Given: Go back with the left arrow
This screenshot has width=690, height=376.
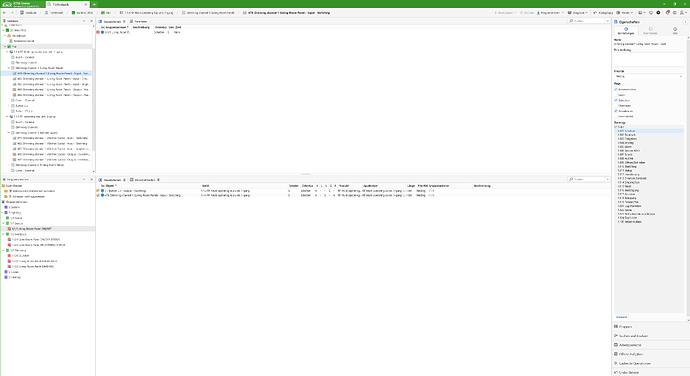Looking at the screenshot, I should tap(5, 13).
